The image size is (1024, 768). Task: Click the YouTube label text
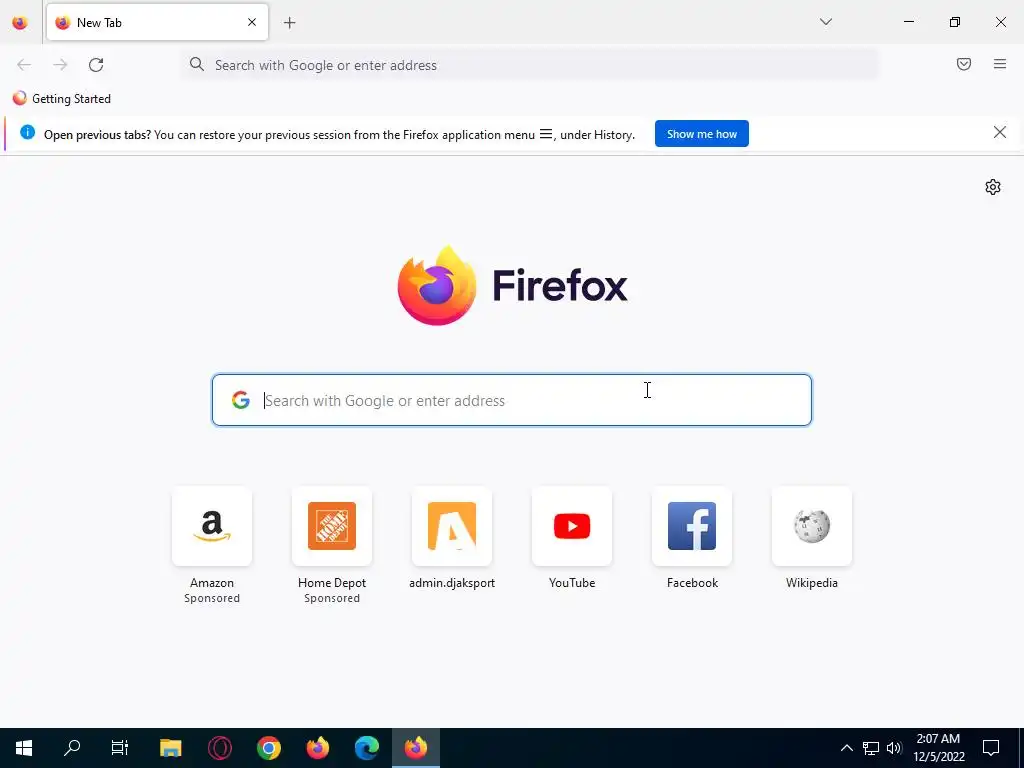point(572,583)
